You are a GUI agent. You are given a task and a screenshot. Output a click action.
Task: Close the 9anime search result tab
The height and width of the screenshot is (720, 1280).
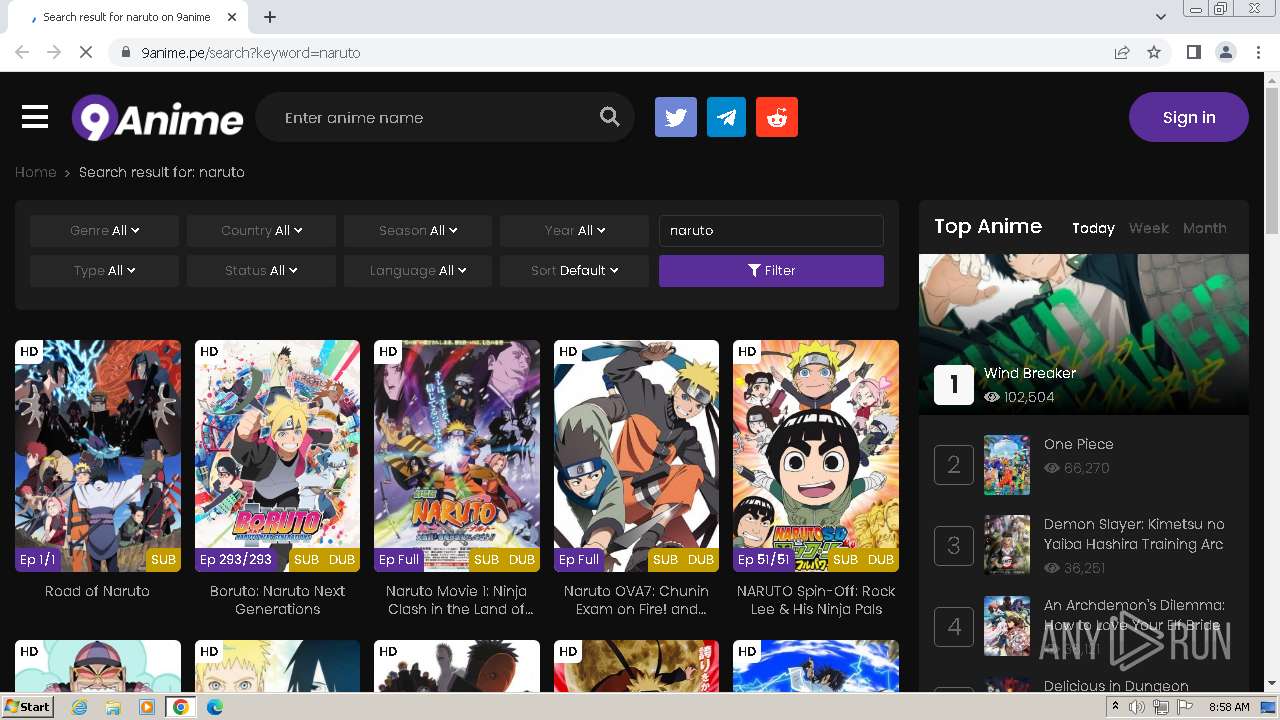(232, 17)
